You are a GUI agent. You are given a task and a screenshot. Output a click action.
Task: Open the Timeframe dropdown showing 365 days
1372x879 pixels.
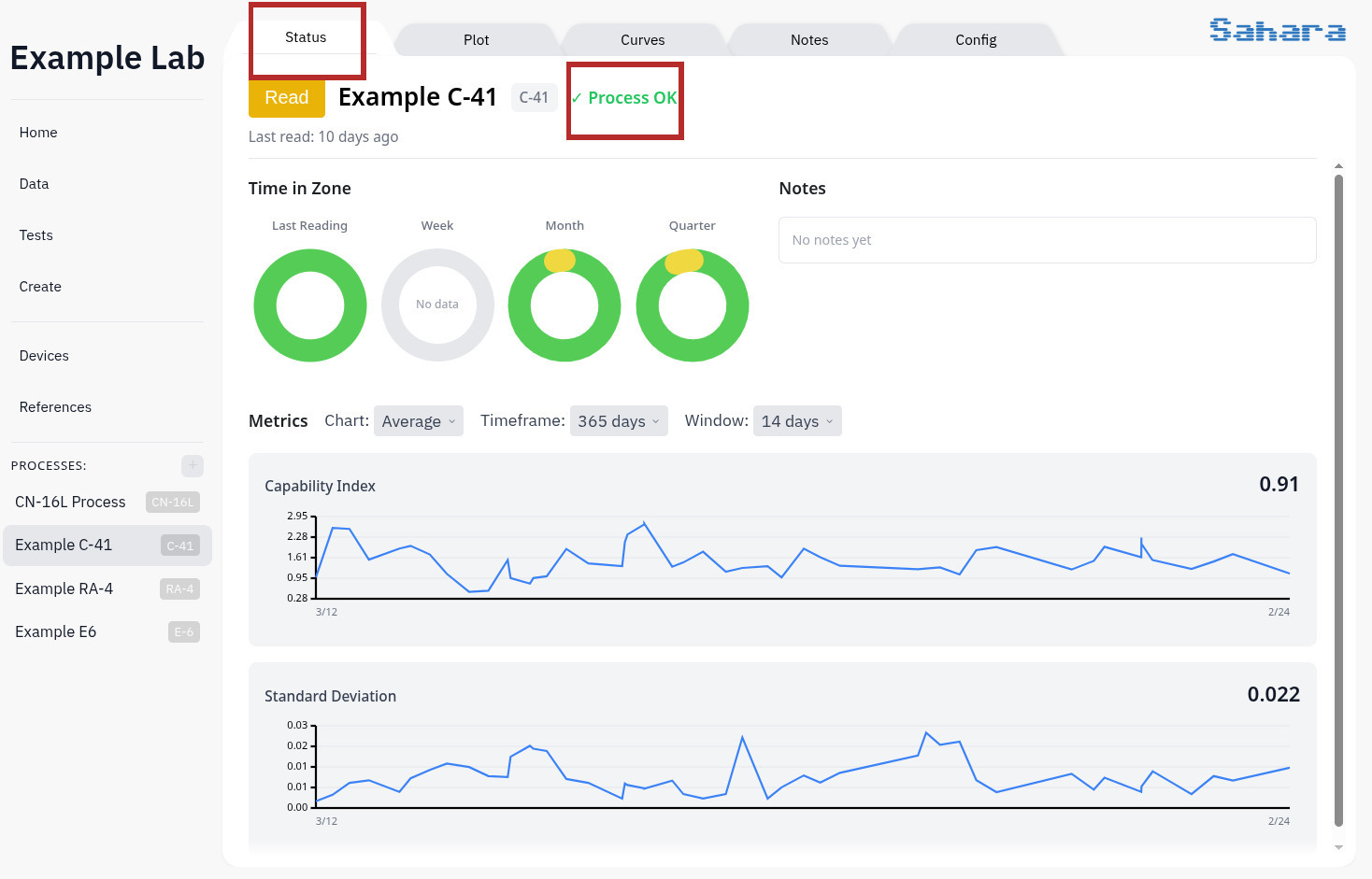619,420
